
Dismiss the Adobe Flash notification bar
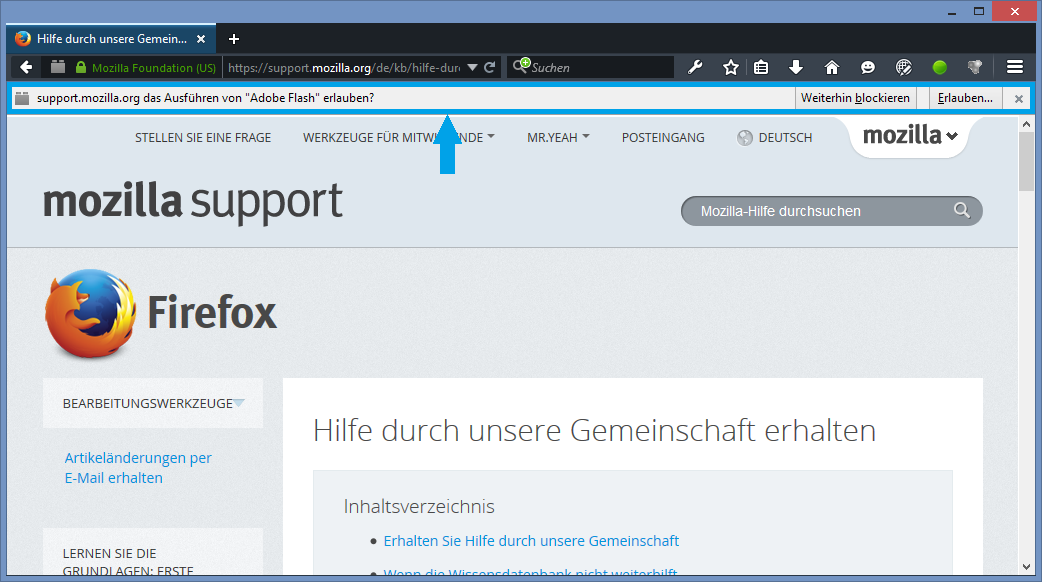tap(1019, 98)
